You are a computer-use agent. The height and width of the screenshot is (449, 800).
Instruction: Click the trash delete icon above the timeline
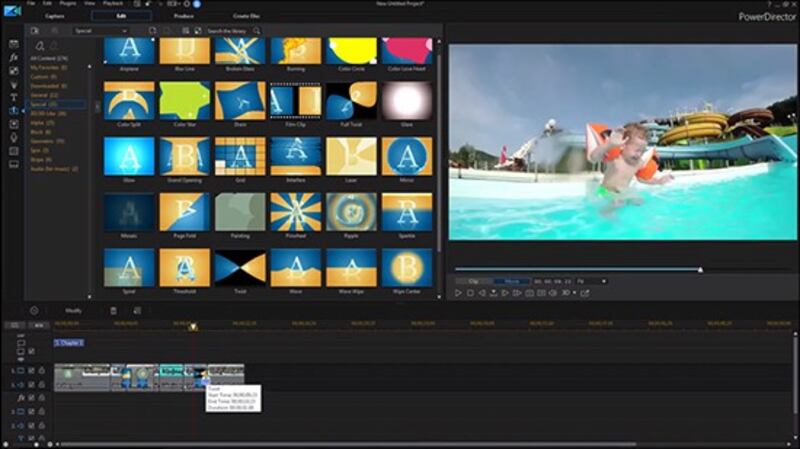(113, 311)
